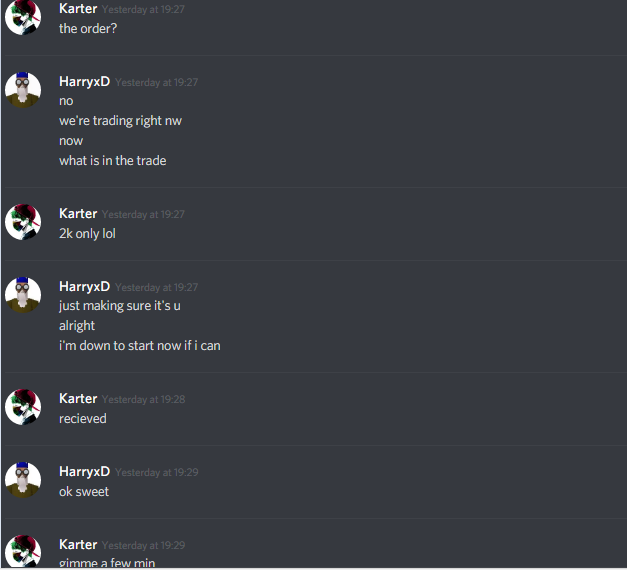Click the Karter username above "the order?"
Screen dimensions: 627x570
point(78,9)
